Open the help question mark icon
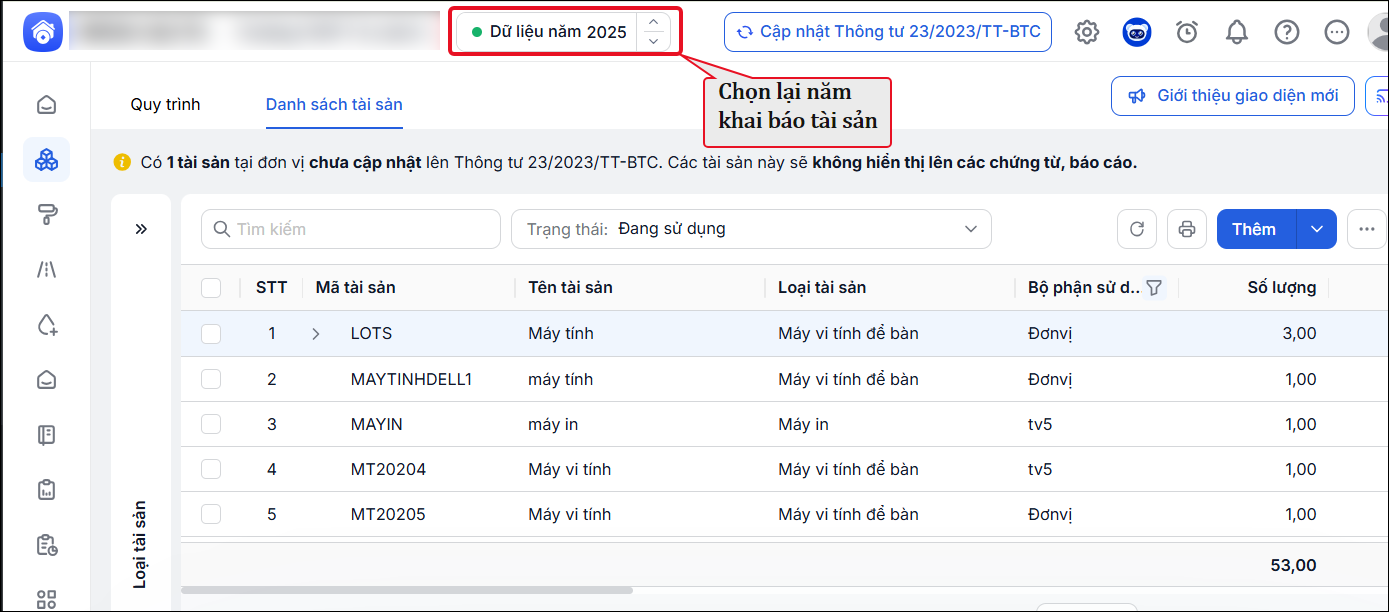Viewport: 1389px width, 612px height. pyautogui.click(x=1287, y=32)
